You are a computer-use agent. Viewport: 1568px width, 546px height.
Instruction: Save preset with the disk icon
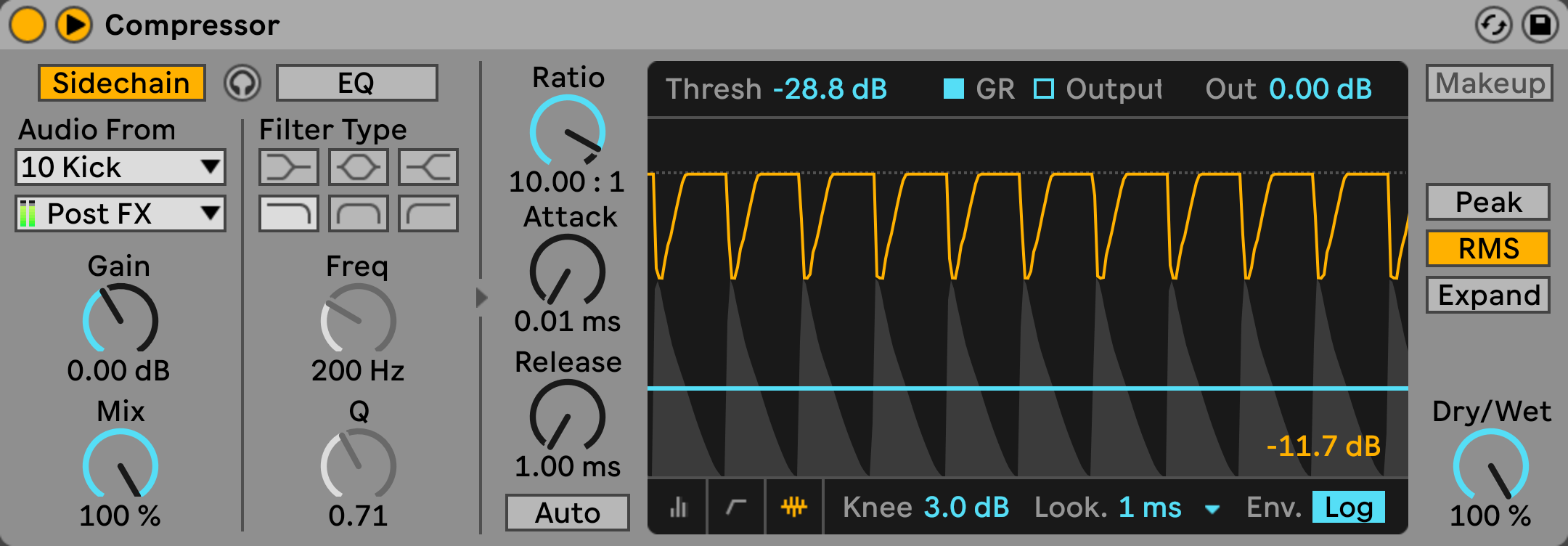1540,25
